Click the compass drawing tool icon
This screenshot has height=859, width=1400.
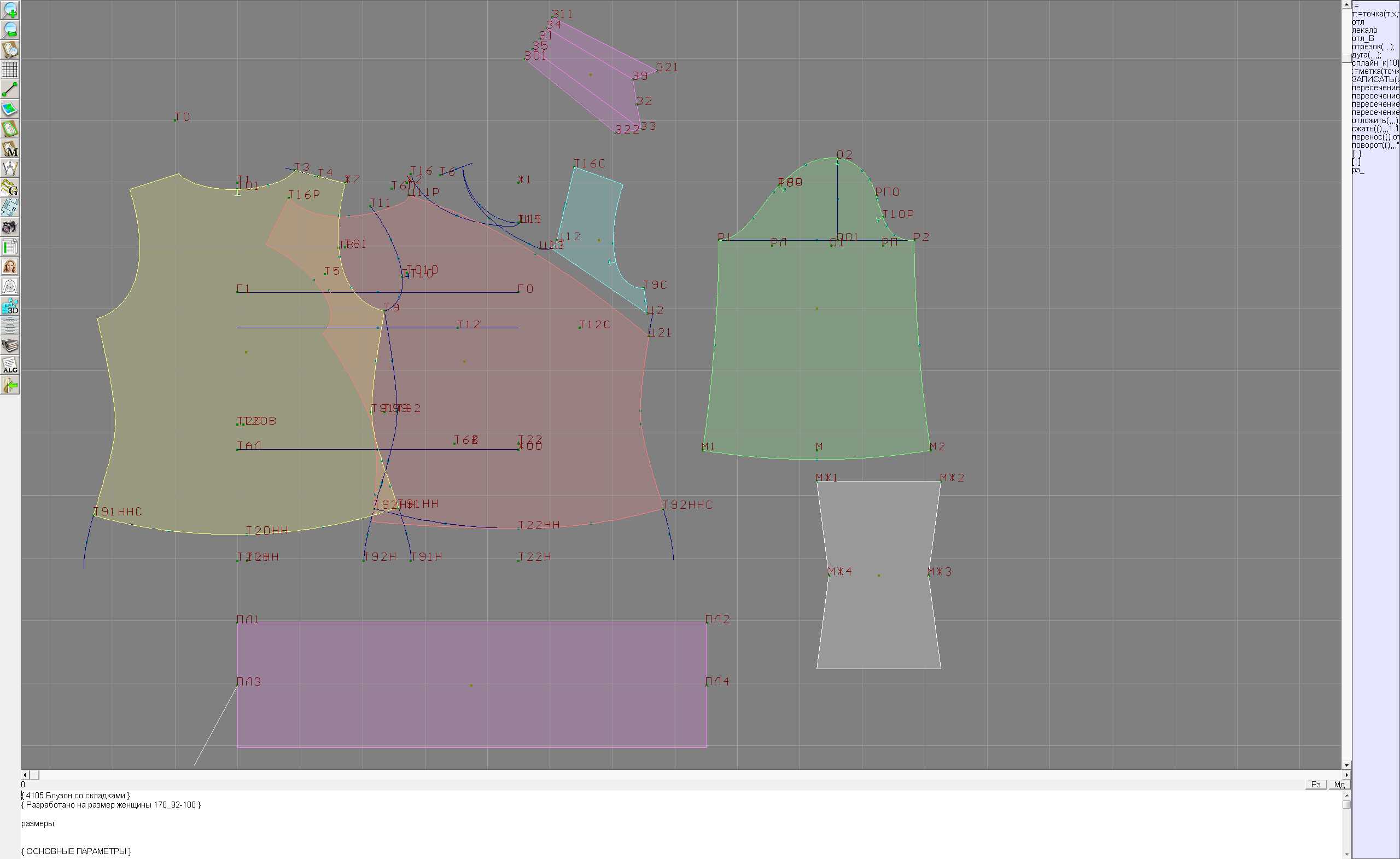point(10,169)
